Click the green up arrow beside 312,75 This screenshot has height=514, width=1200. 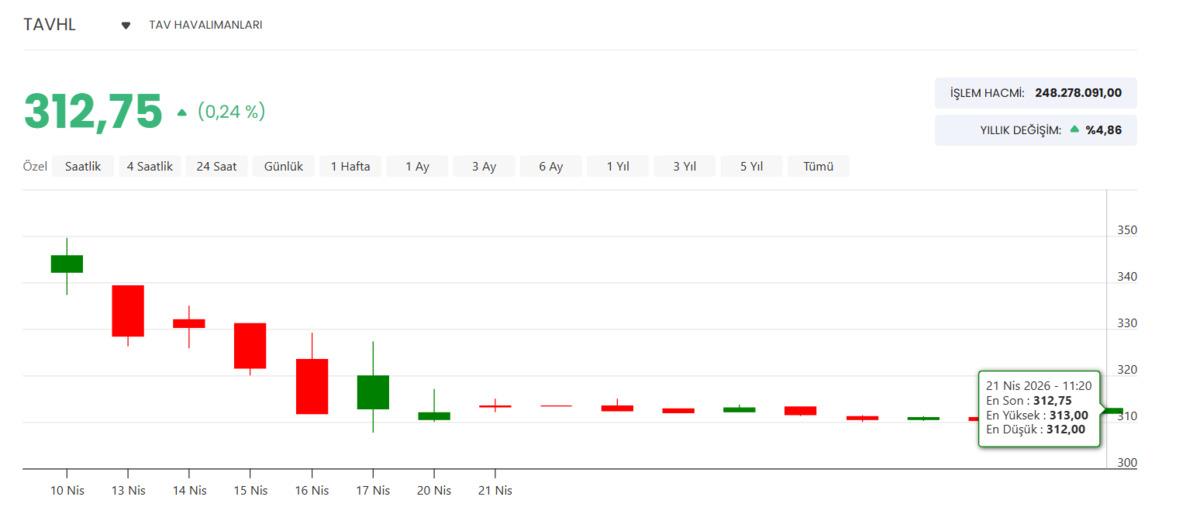point(182,112)
